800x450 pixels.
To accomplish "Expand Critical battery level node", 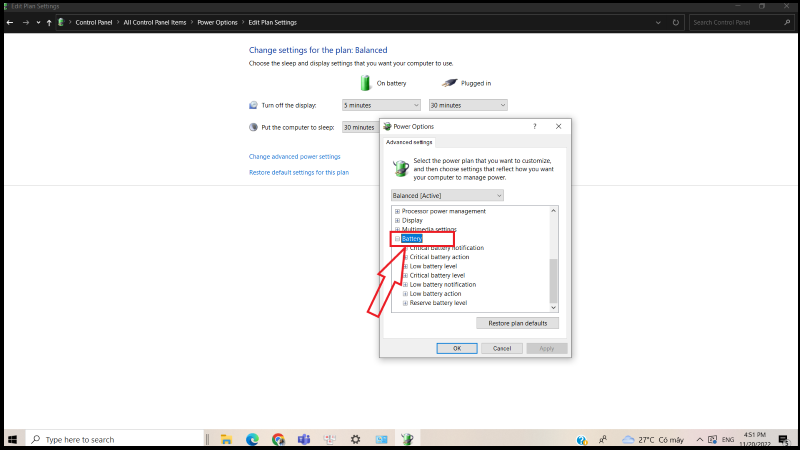I will [405, 276].
